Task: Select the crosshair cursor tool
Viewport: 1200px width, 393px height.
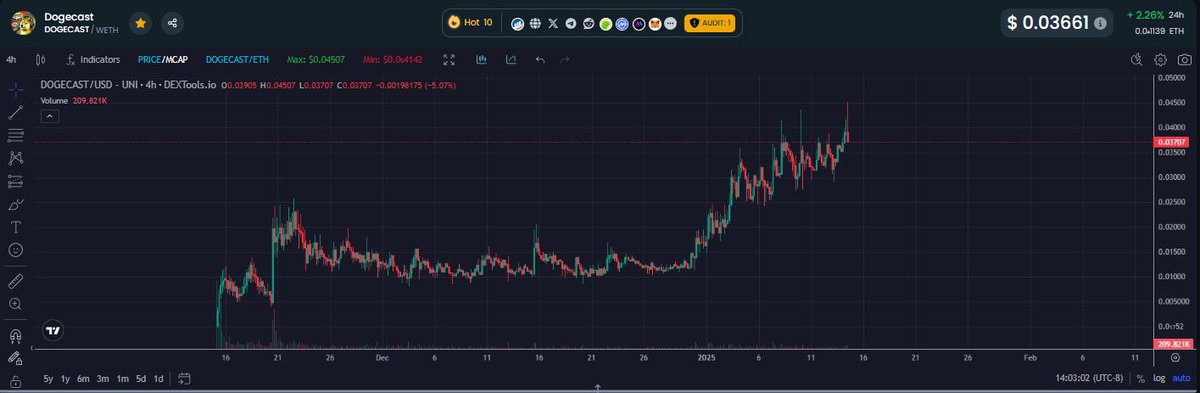Action: point(16,89)
